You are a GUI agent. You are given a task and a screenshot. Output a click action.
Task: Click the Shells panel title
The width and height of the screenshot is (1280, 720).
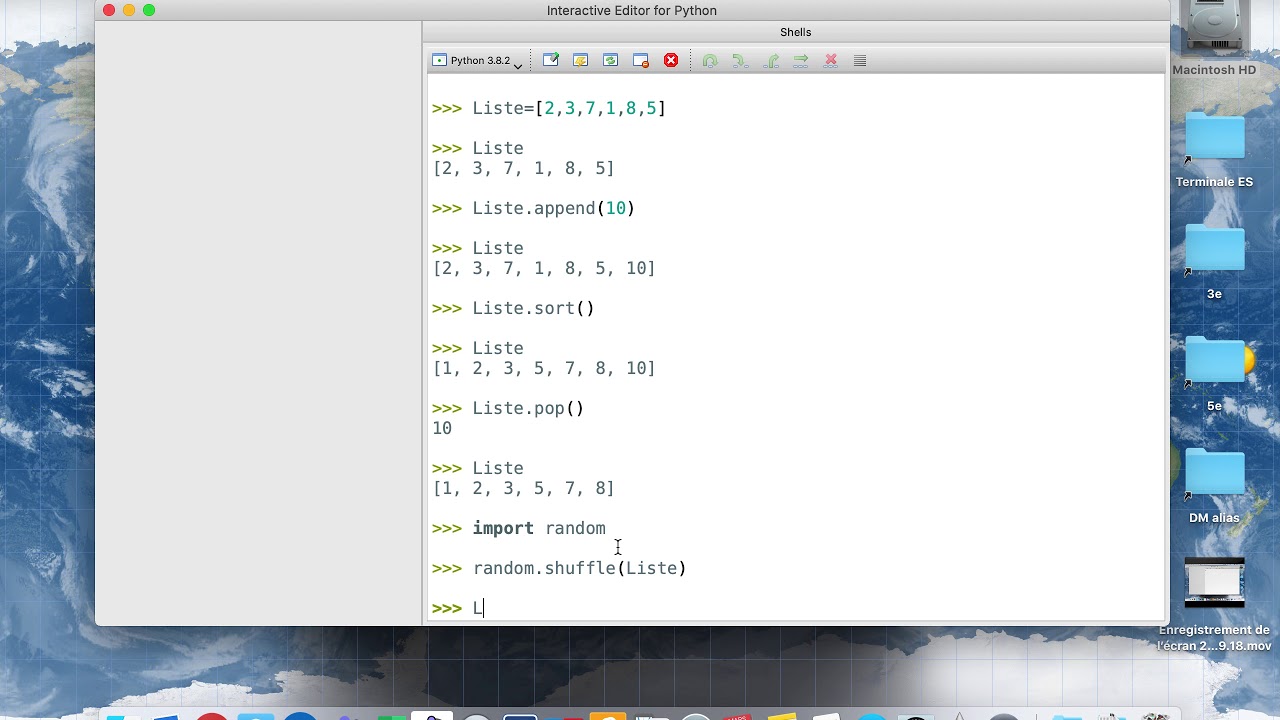(796, 32)
